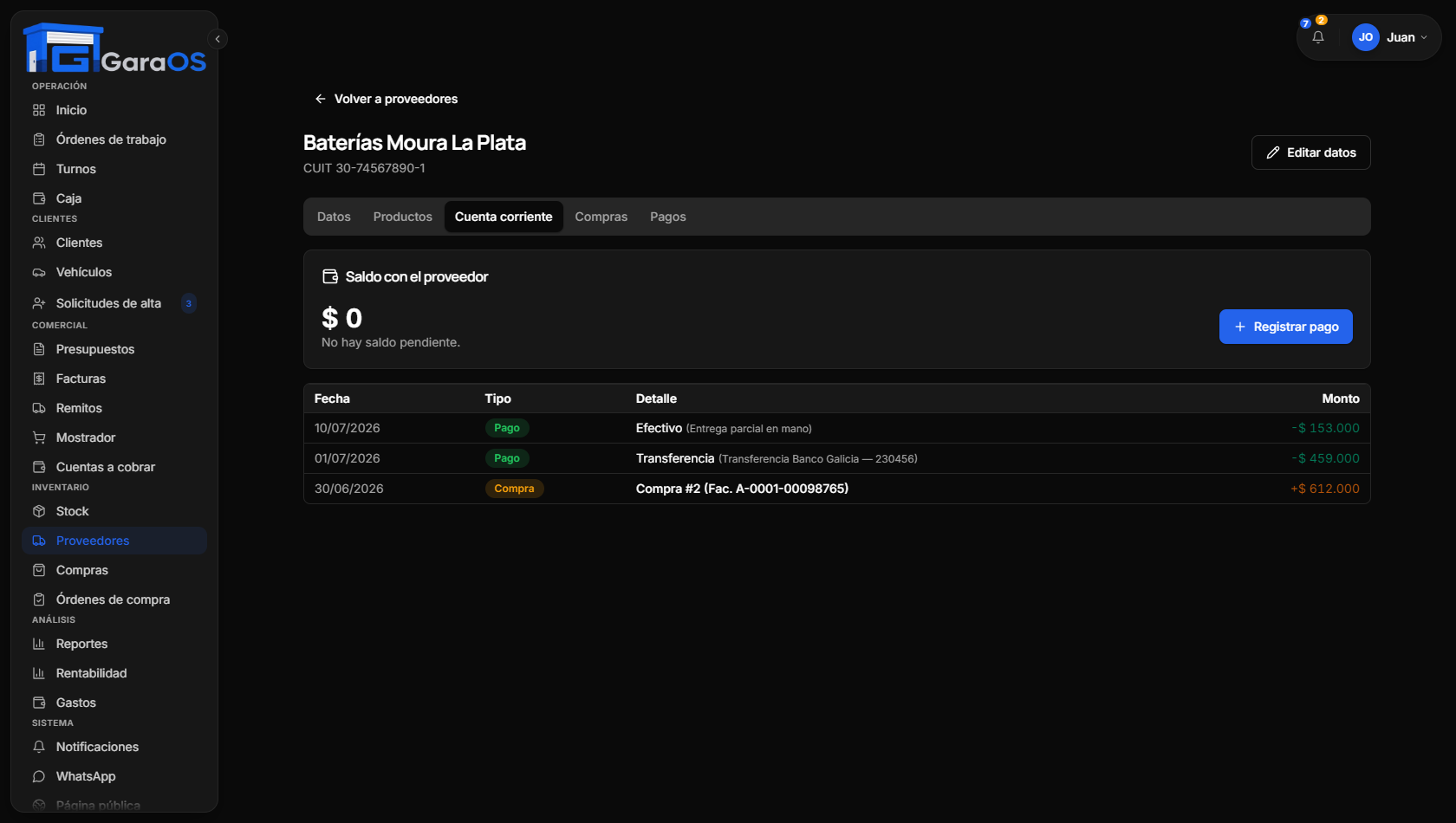Click the badge 3 on Solicitudes de alta
Viewport: 1456px width, 823px height.
[189, 303]
